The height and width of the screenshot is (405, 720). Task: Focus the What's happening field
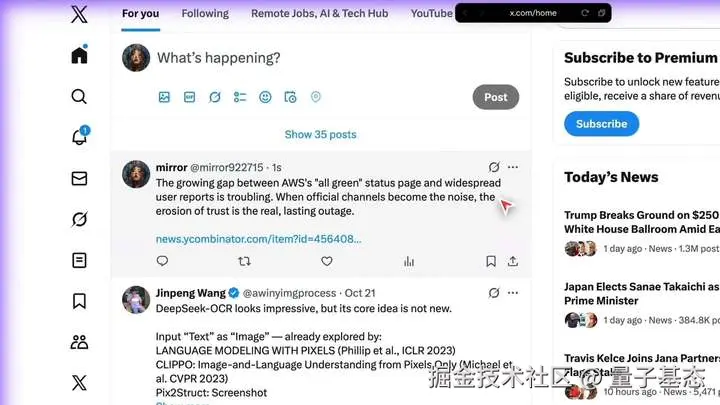[x=219, y=58]
